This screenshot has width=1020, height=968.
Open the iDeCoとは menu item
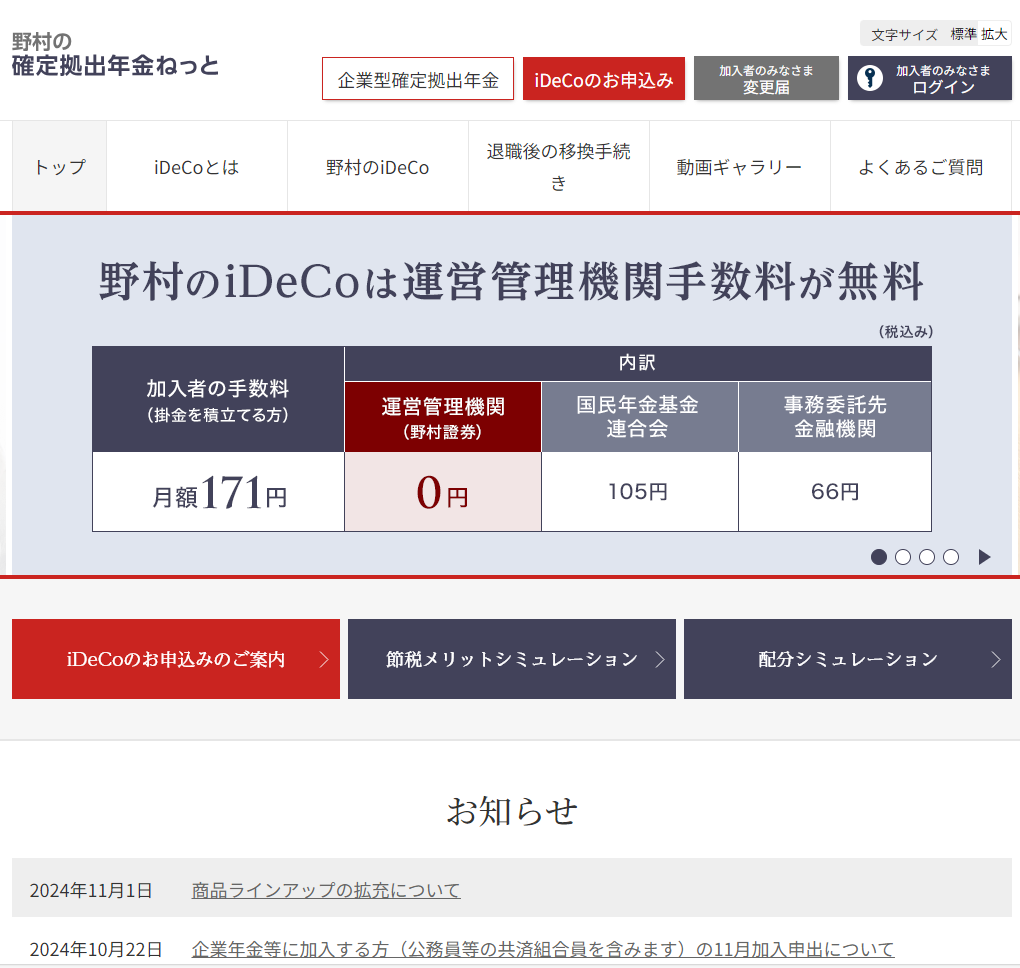tap(197, 167)
